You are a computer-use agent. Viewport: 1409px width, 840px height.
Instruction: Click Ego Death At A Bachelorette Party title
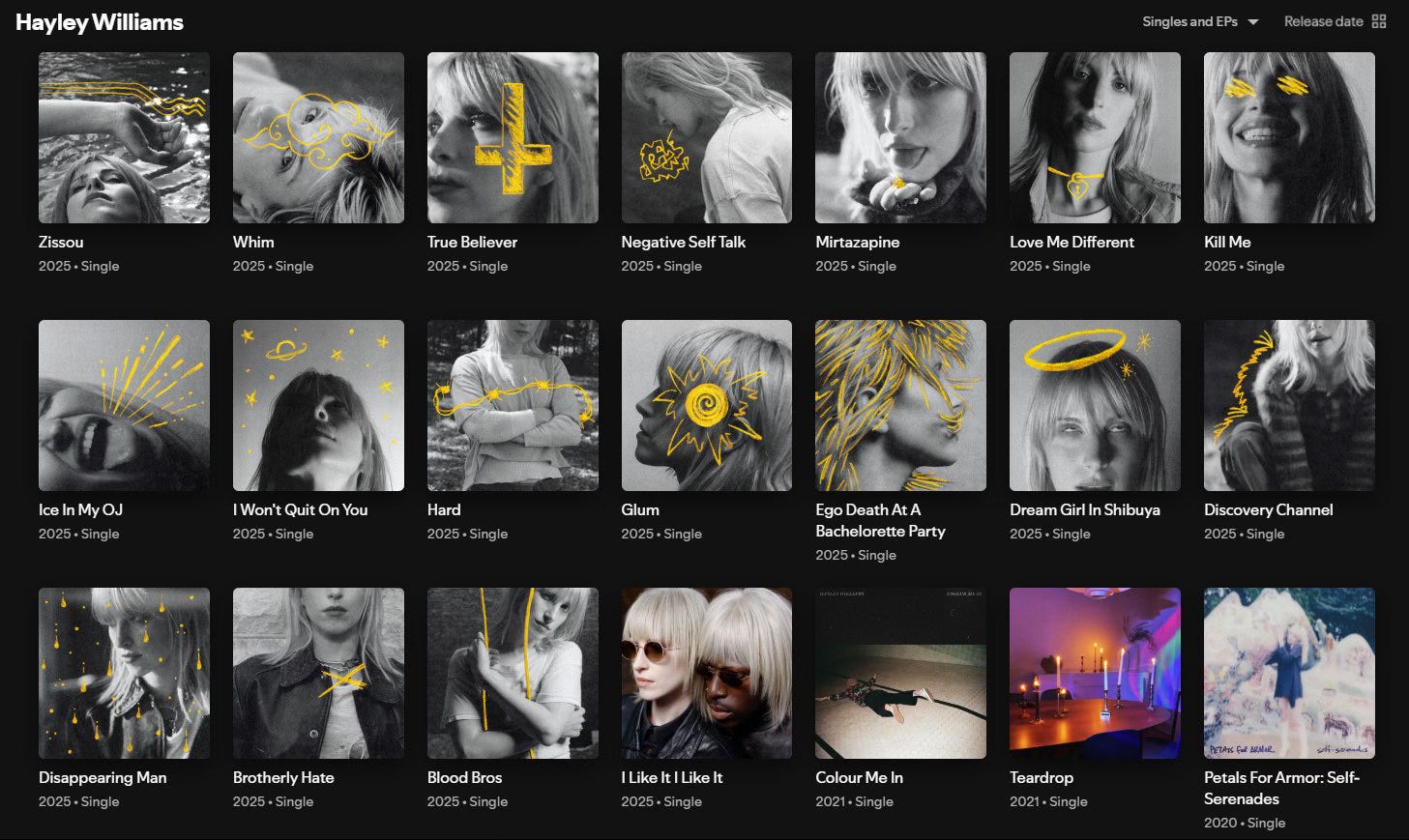tap(880, 520)
